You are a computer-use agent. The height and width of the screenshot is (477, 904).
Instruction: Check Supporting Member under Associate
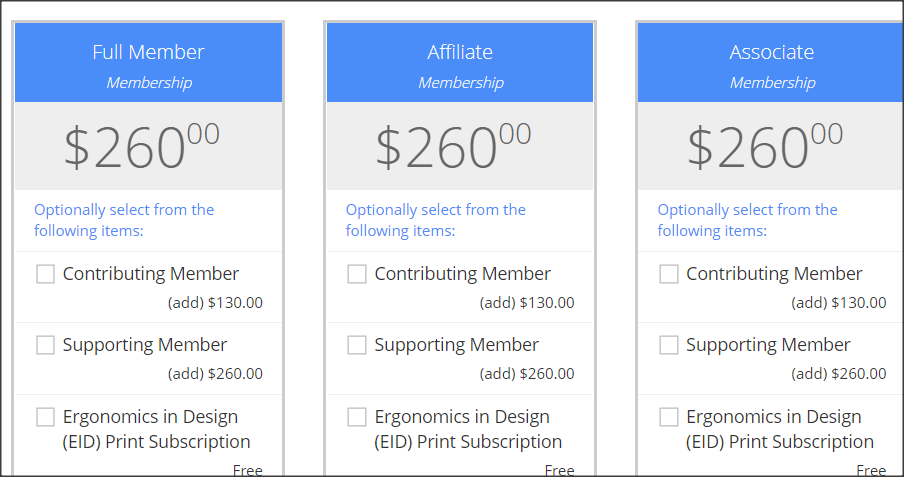click(669, 345)
